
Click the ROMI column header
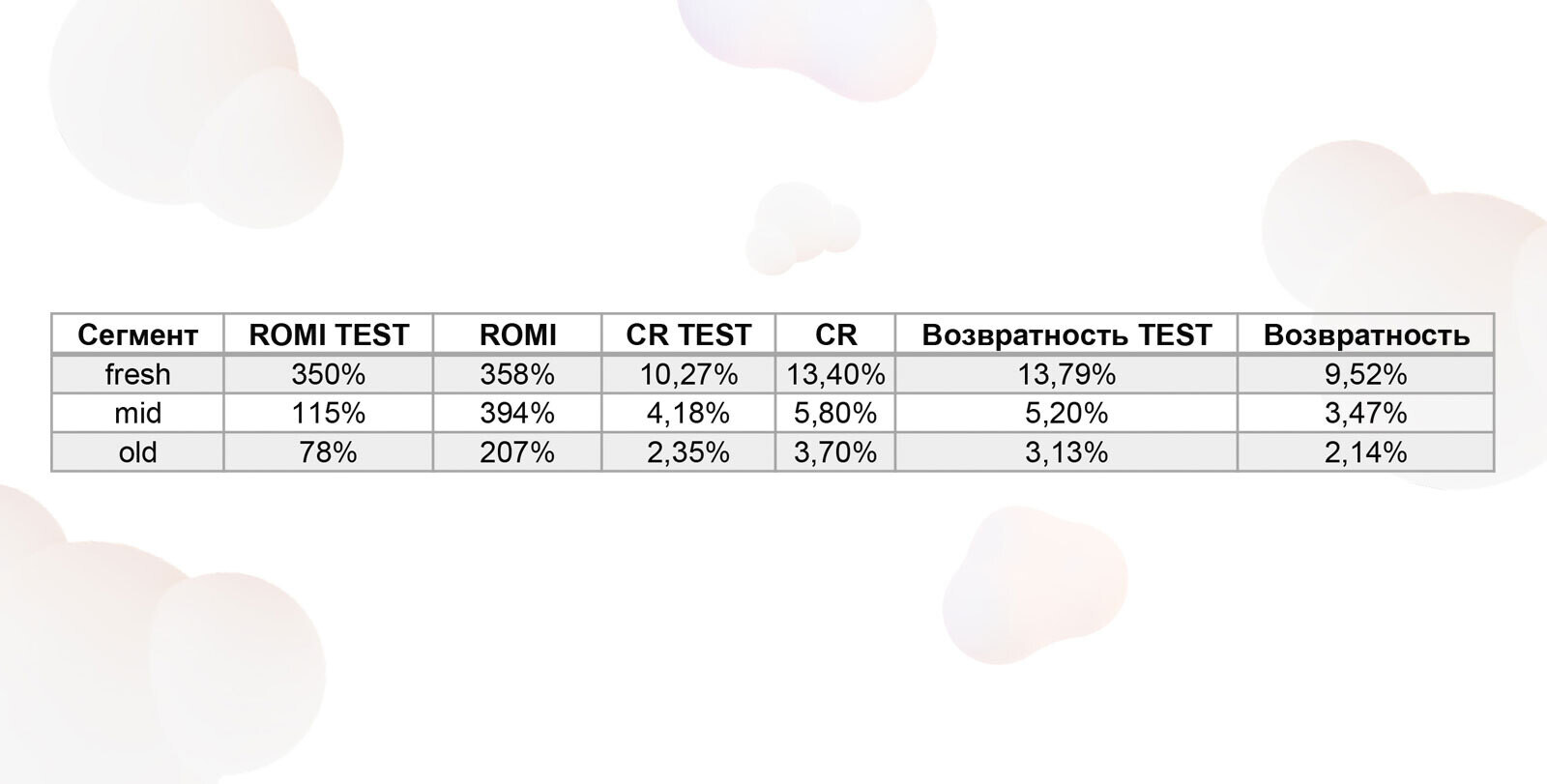coord(517,334)
